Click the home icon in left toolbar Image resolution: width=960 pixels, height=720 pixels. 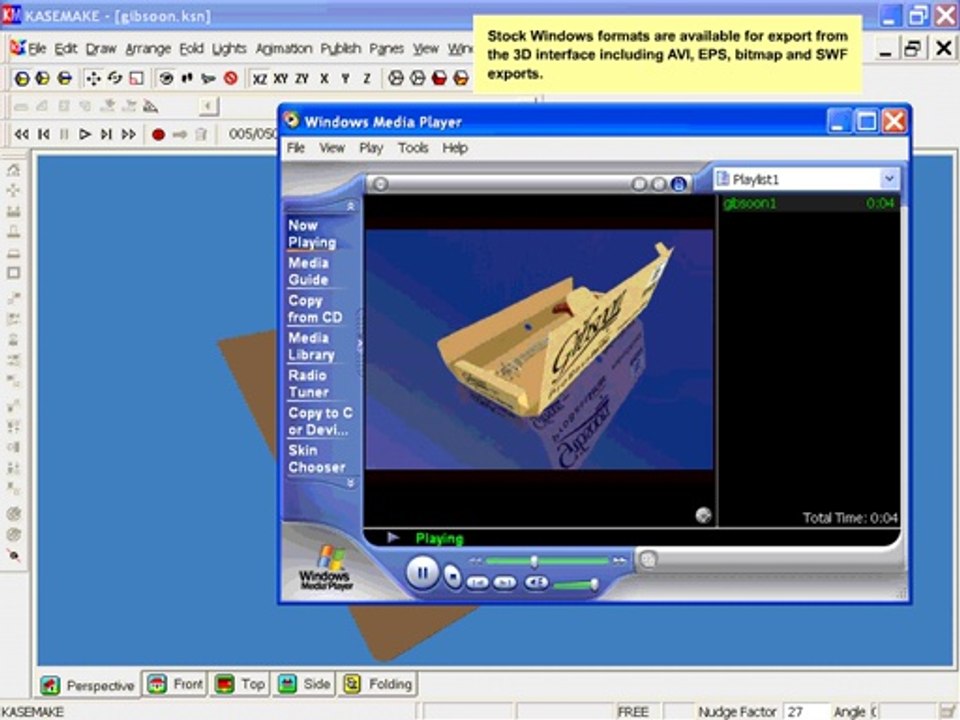[13, 170]
